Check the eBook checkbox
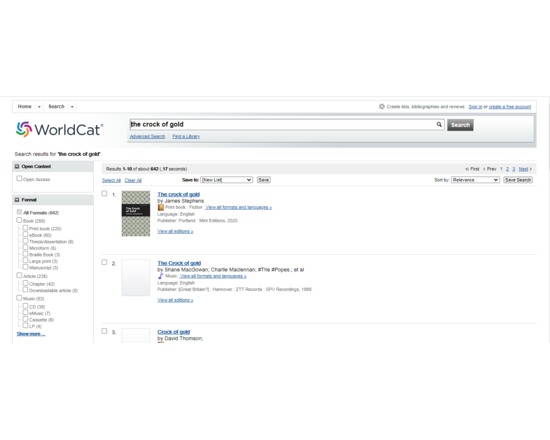Screen dimensions: 550x440 click(x=25, y=234)
